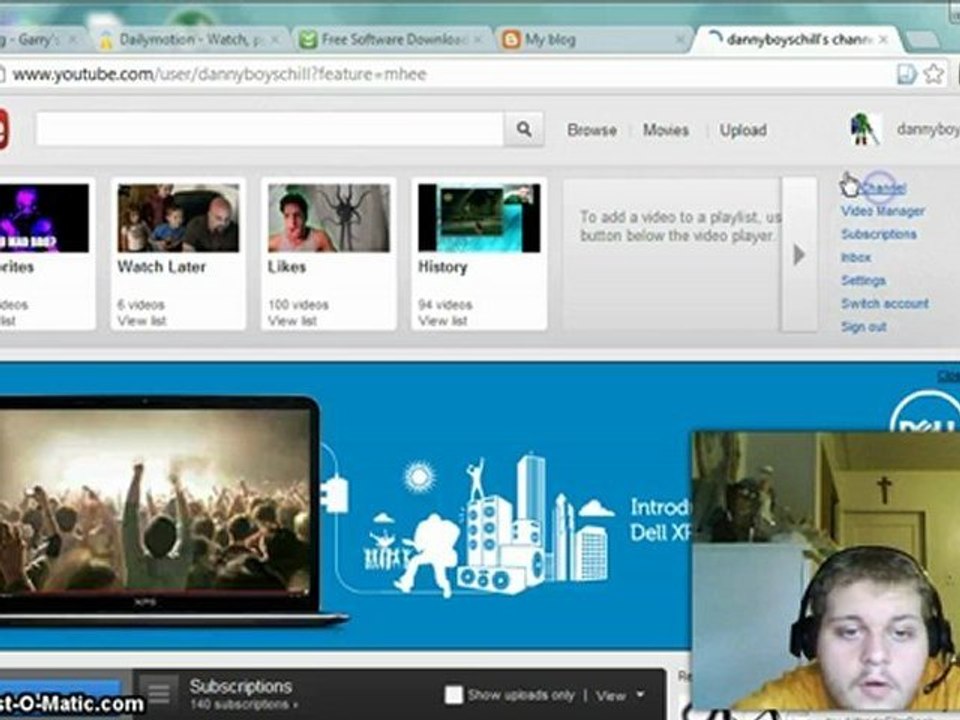Click the user avatar icon

point(864,129)
